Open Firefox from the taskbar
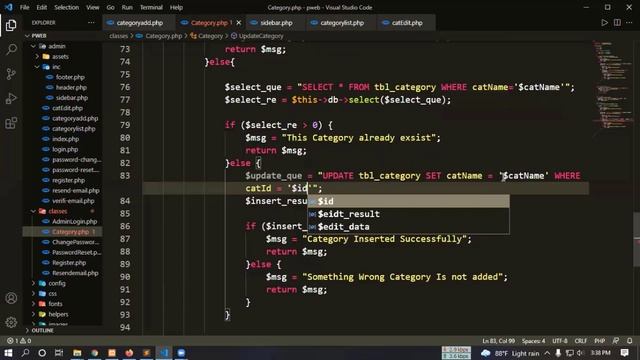This screenshot has height=360, width=640. pos(129,353)
